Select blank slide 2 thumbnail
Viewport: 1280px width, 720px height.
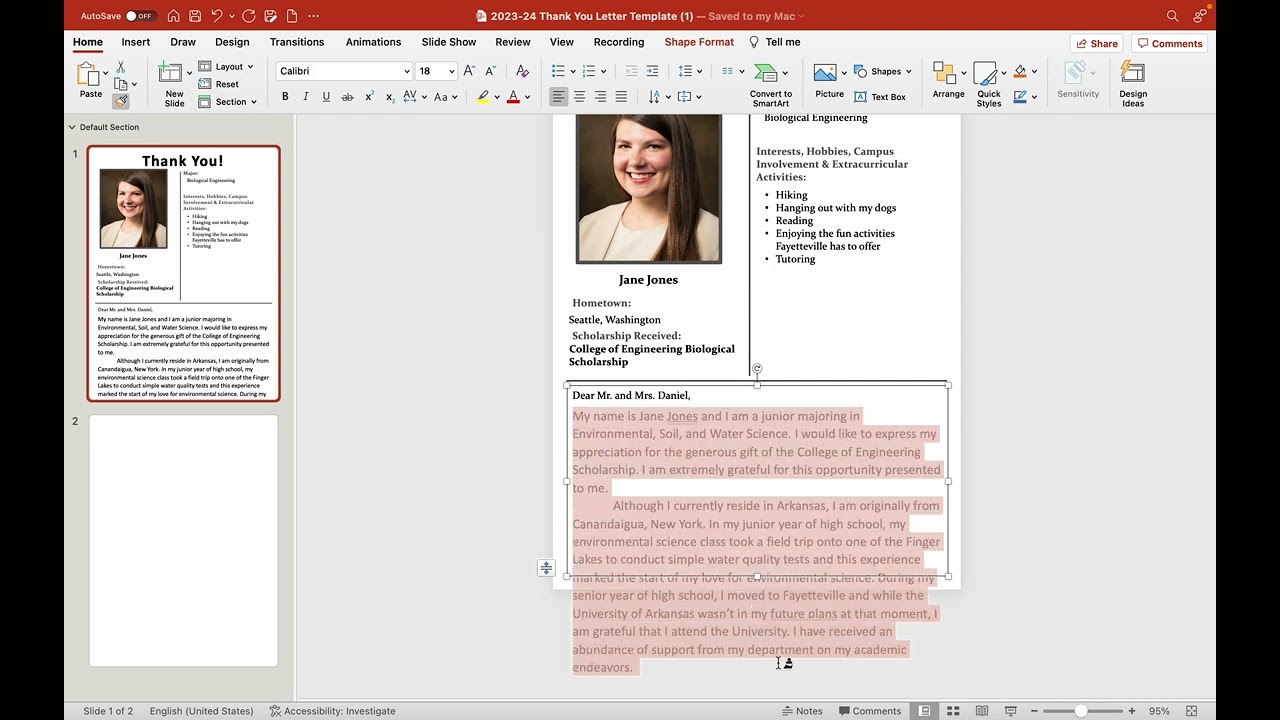click(183, 540)
